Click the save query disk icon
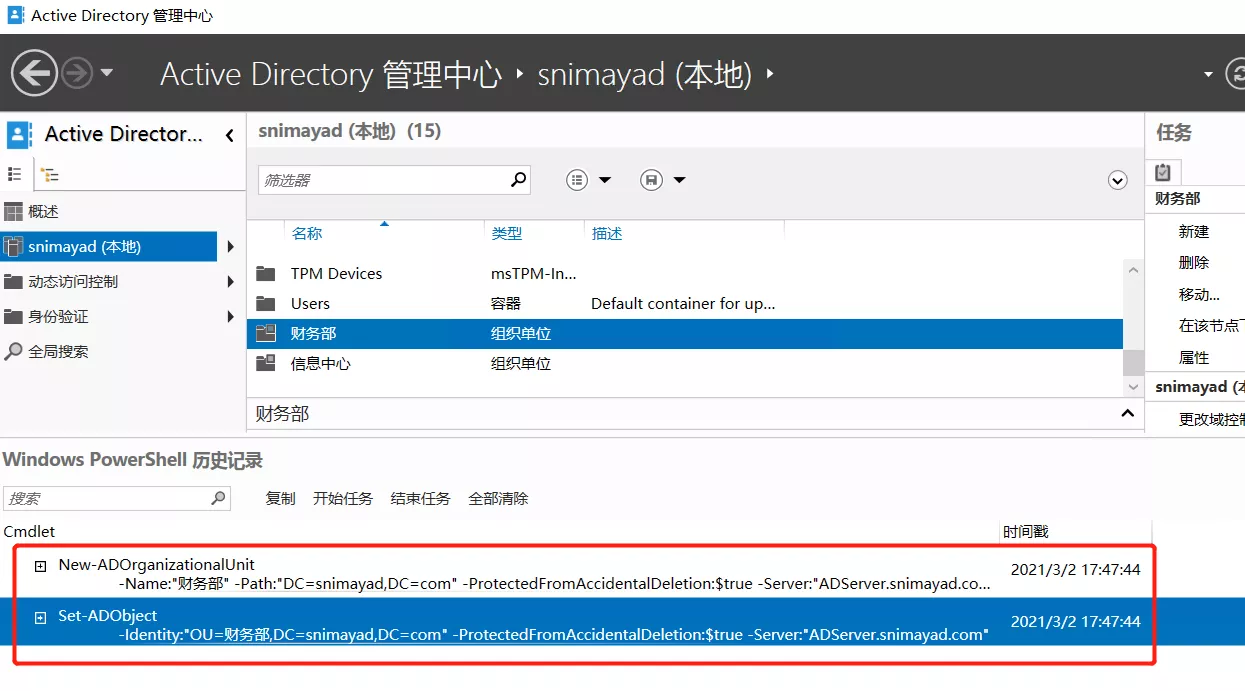Viewport: 1245px width, 691px height. coord(651,180)
